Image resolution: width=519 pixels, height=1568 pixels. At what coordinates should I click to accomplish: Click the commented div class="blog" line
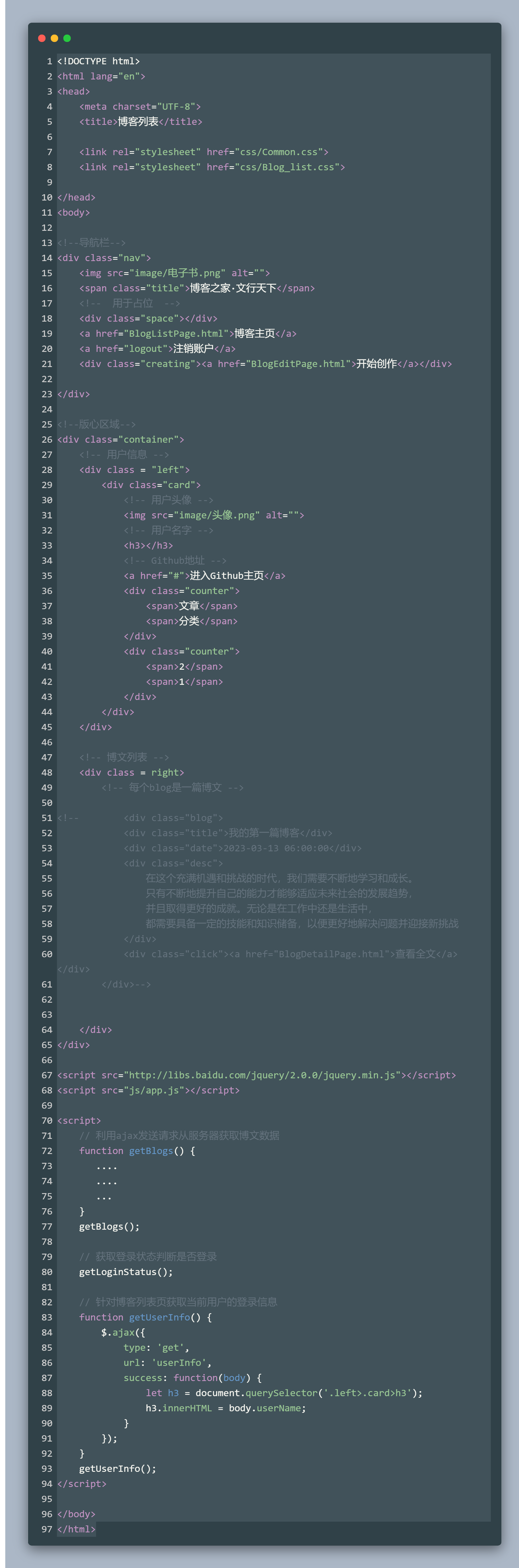coord(173,818)
